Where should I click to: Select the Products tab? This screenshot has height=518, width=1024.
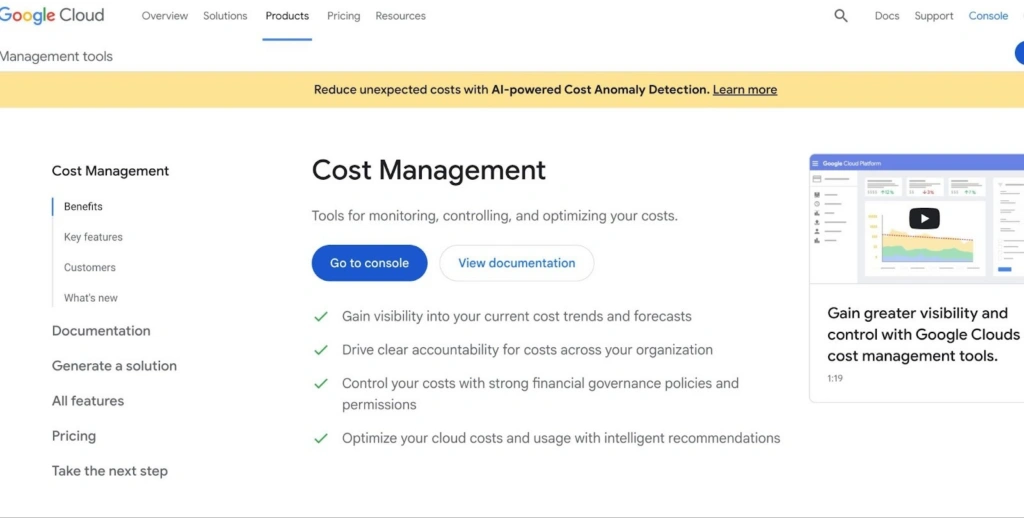click(287, 16)
